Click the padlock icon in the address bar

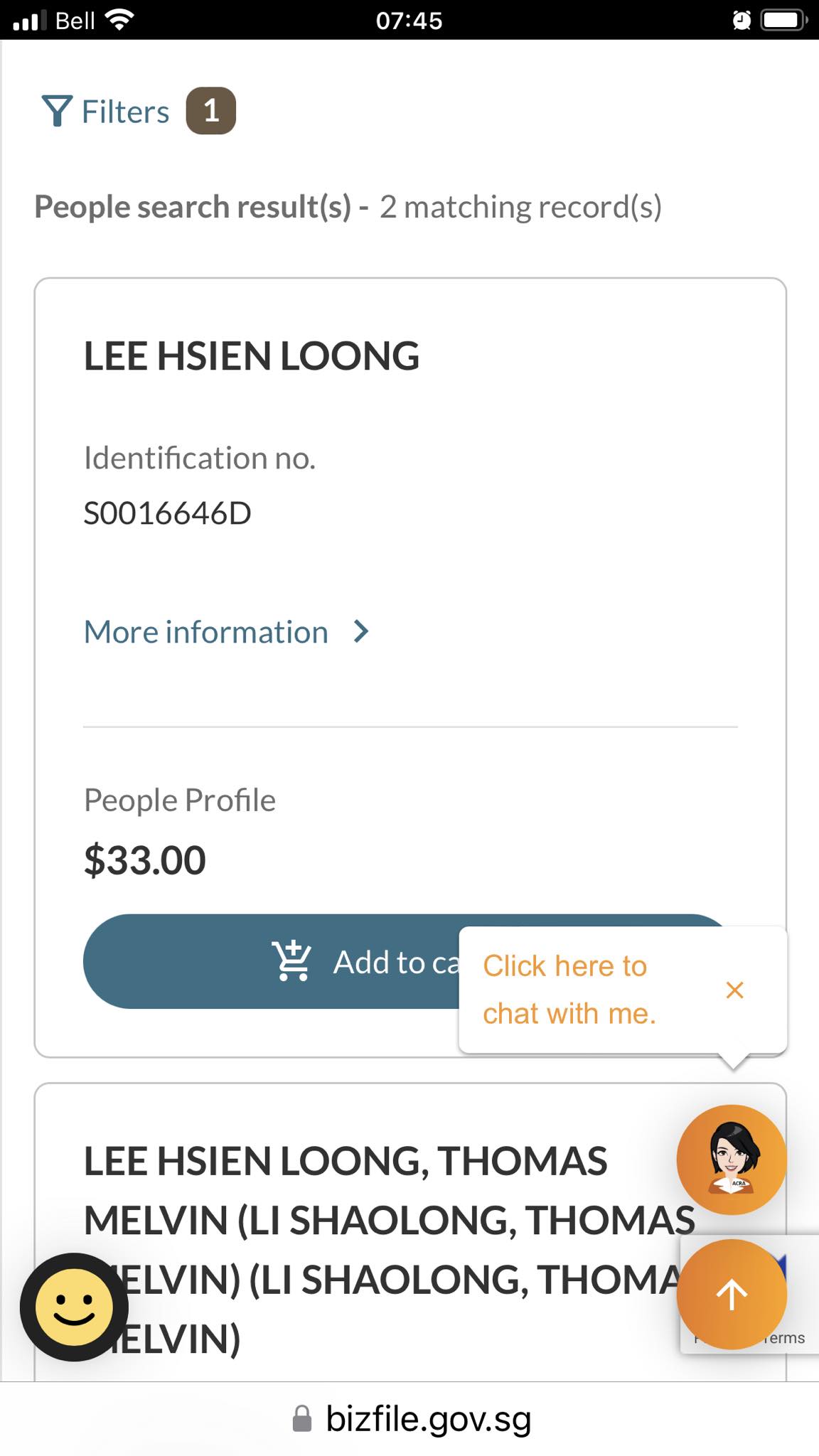302,1419
